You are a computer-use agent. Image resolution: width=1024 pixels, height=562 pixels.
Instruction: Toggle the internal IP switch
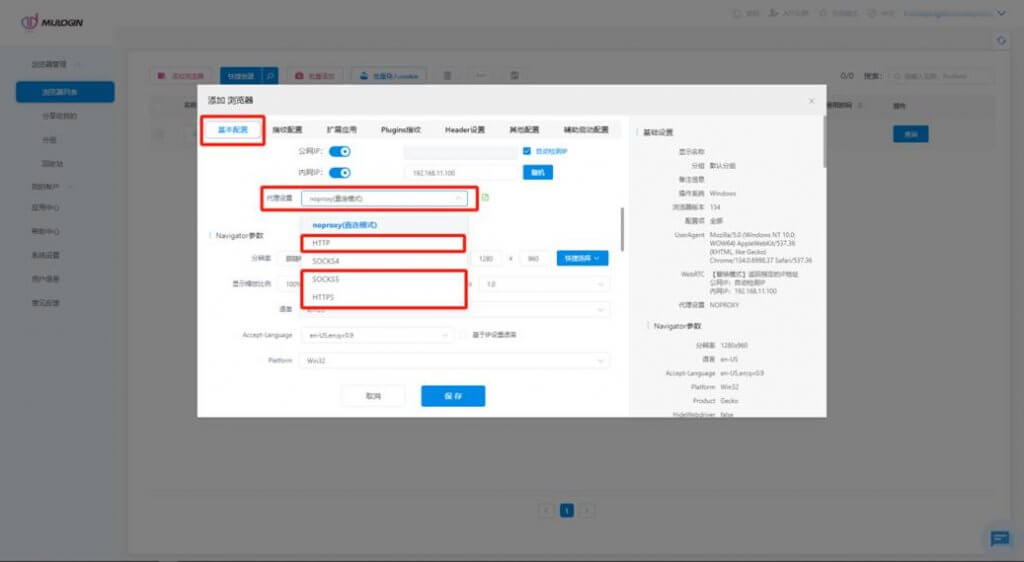tap(340, 173)
